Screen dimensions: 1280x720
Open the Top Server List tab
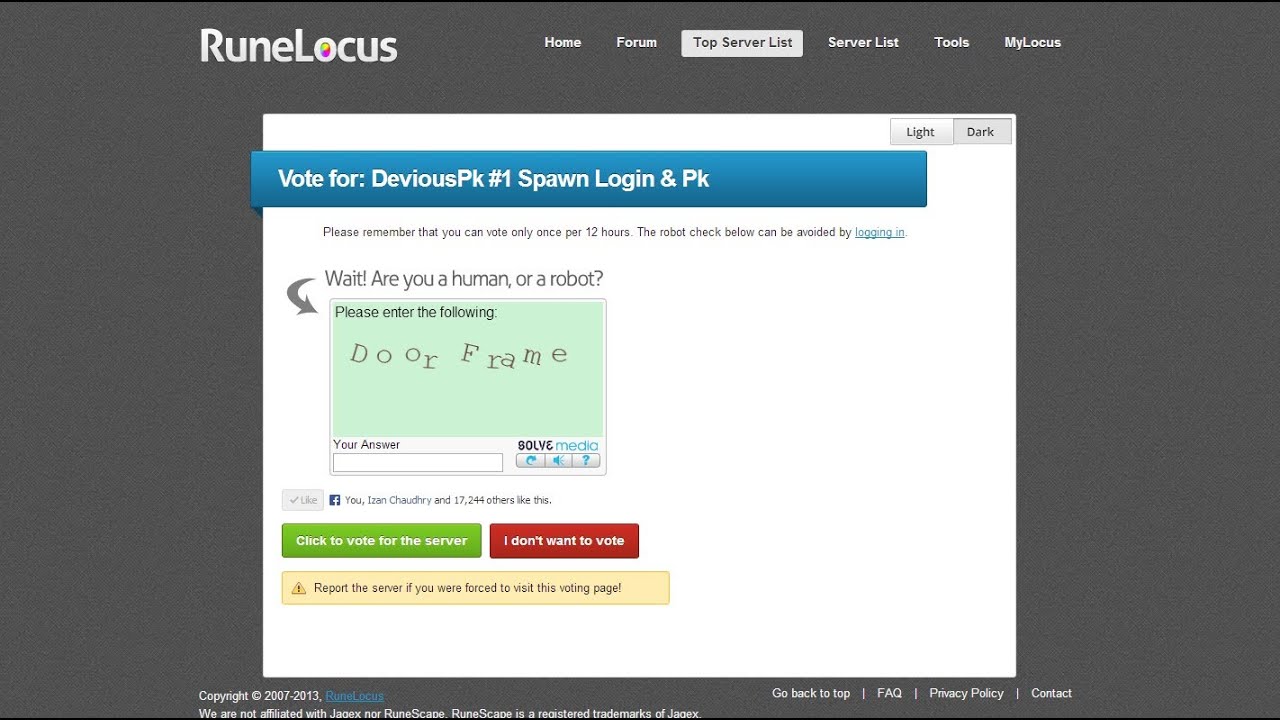coord(742,43)
